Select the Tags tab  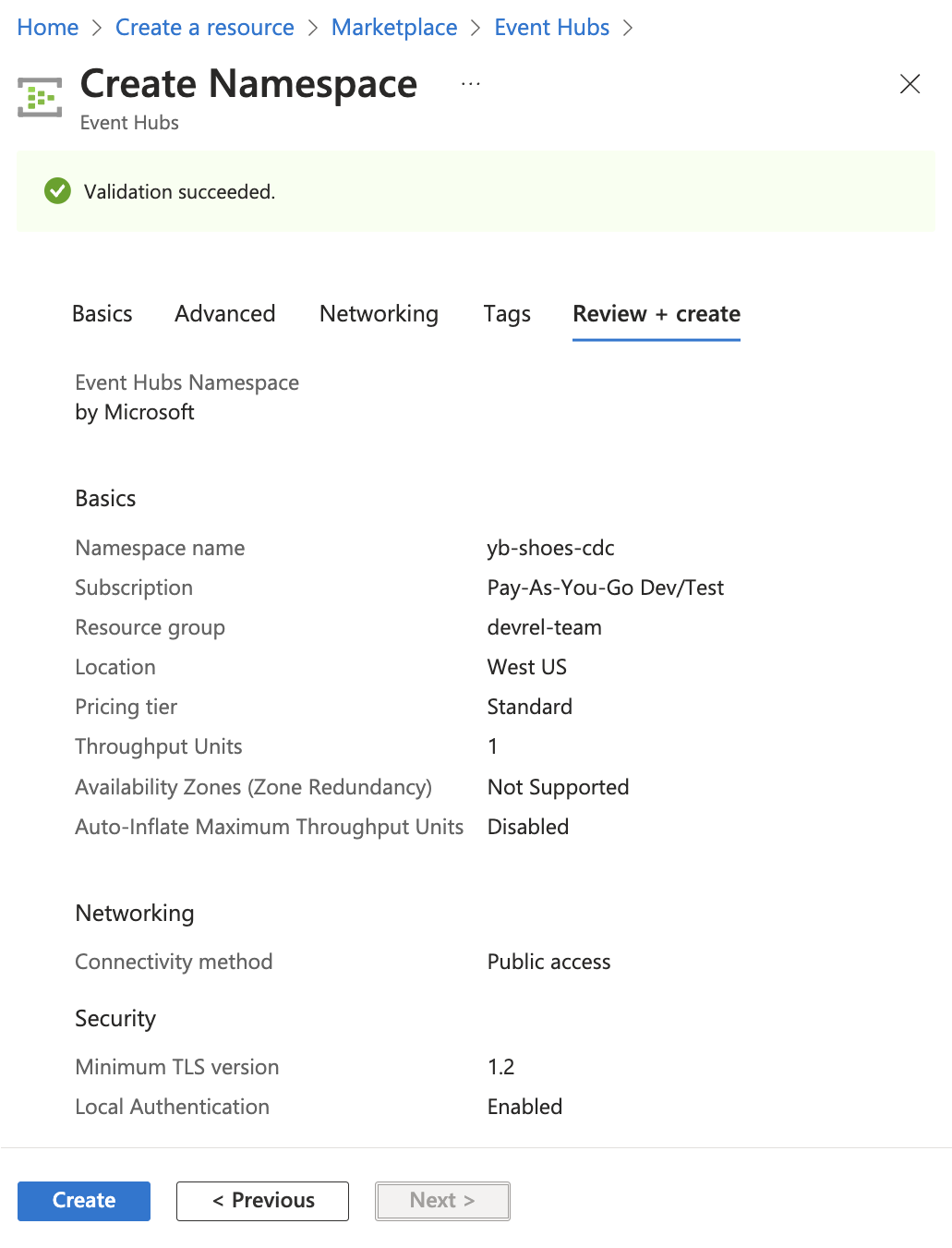[x=506, y=314]
